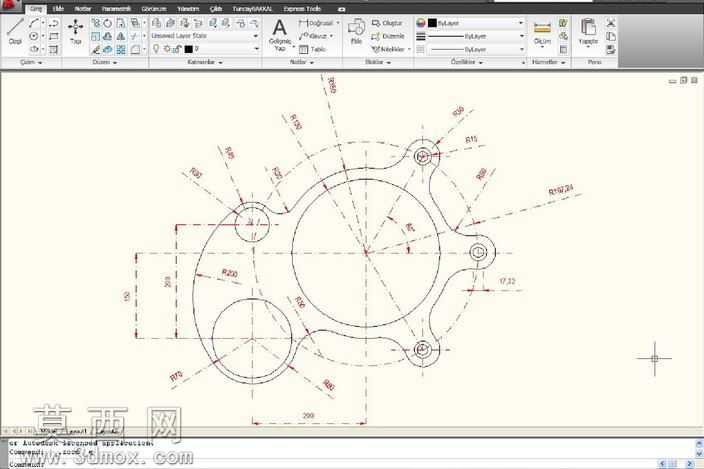
Task: Switch to the Görünüm ribbon tab
Action: pyautogui.click(x=154, y=9)
